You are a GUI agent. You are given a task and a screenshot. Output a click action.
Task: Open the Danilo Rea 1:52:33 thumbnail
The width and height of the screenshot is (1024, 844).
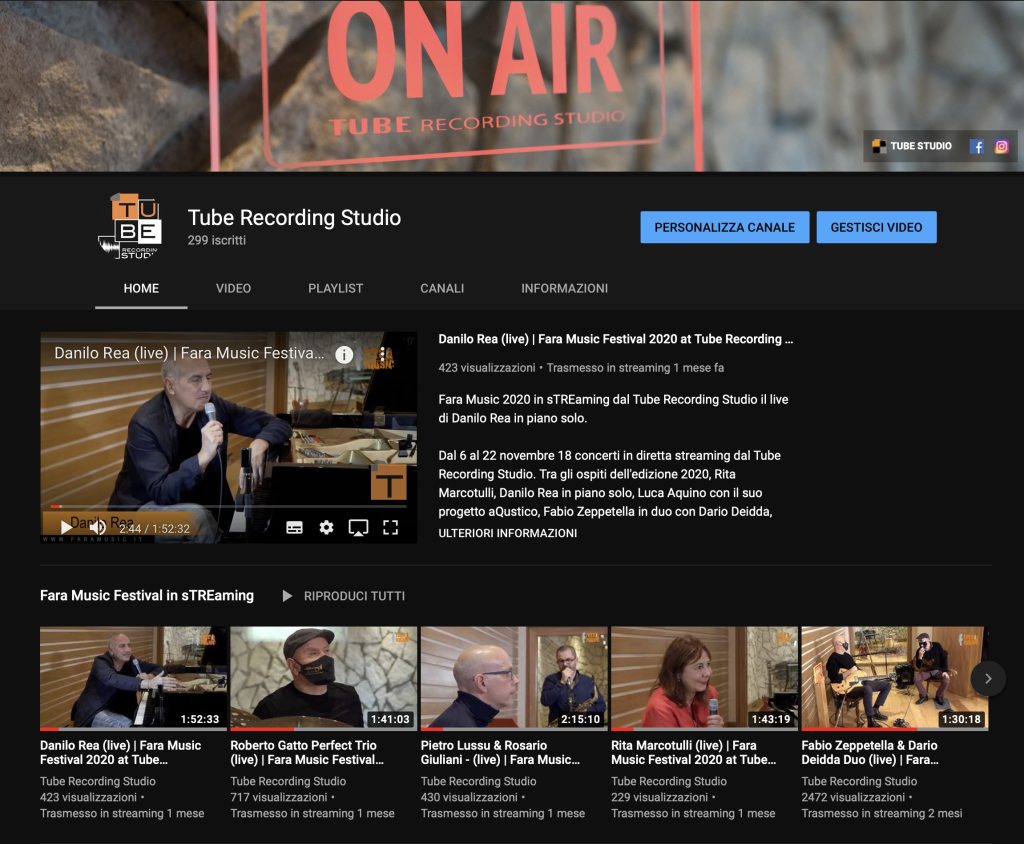coord(133,678)
